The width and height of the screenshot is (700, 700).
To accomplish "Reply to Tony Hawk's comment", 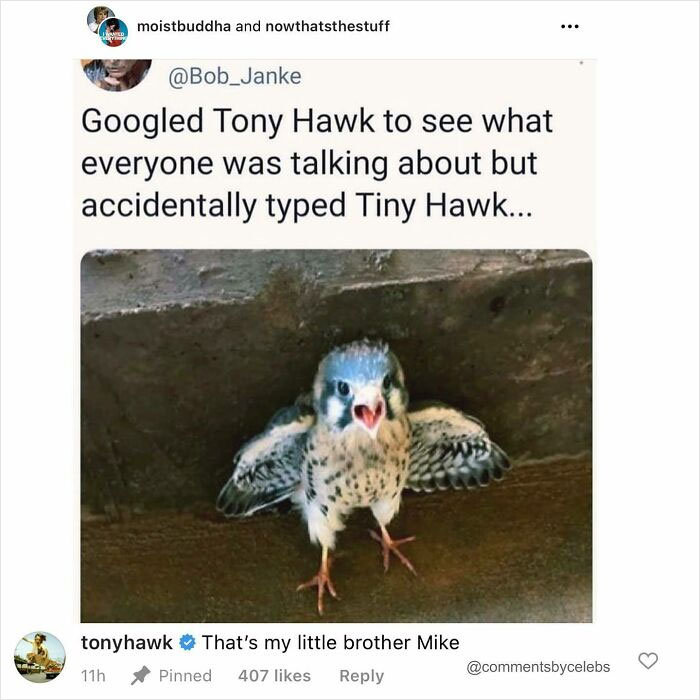I will click(x=361, y=676).
